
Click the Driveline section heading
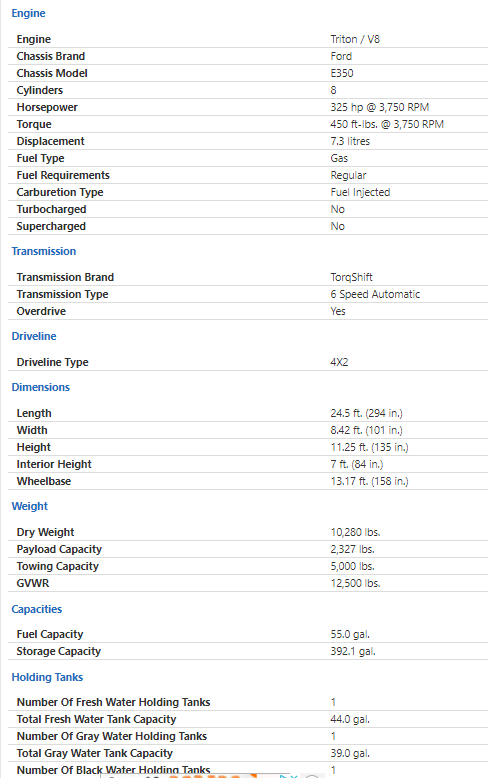coord(34,336)
